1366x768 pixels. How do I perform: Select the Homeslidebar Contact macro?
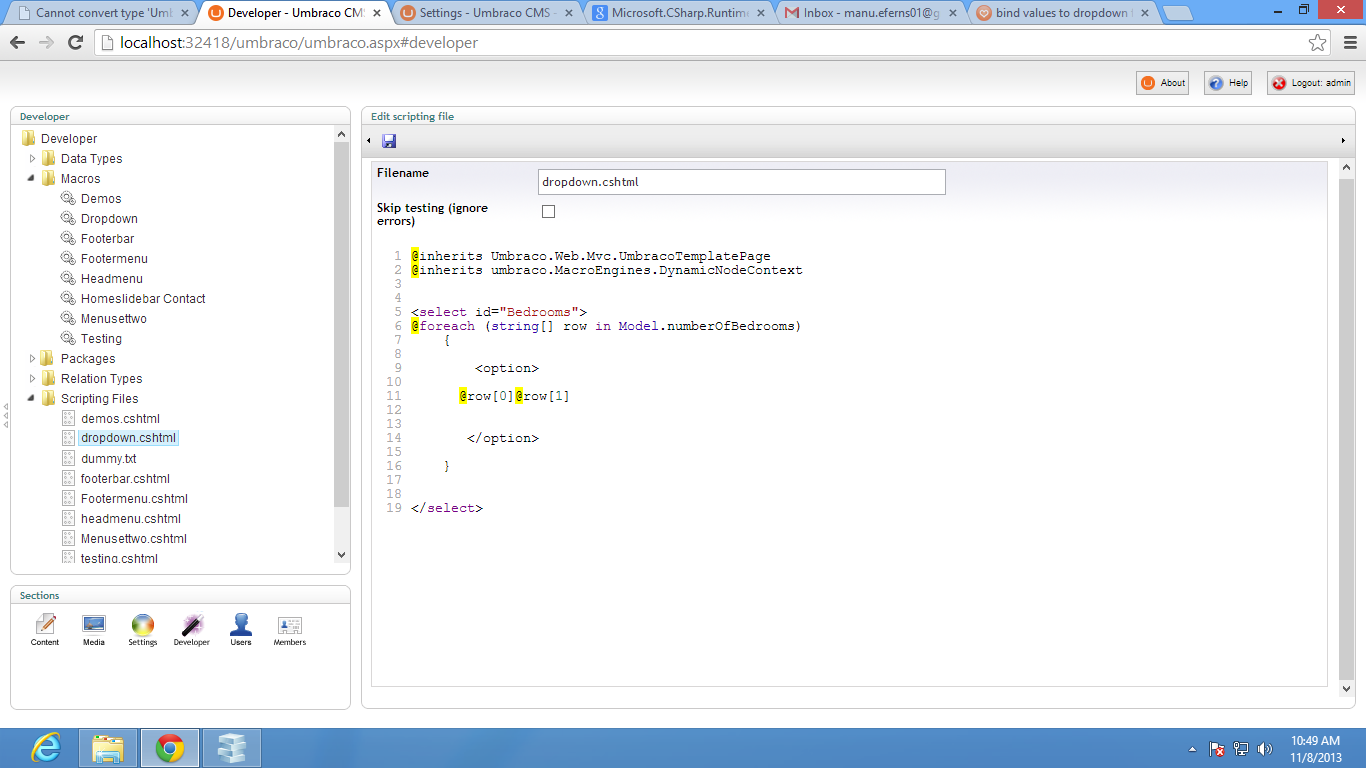click(x=143, y=299)
